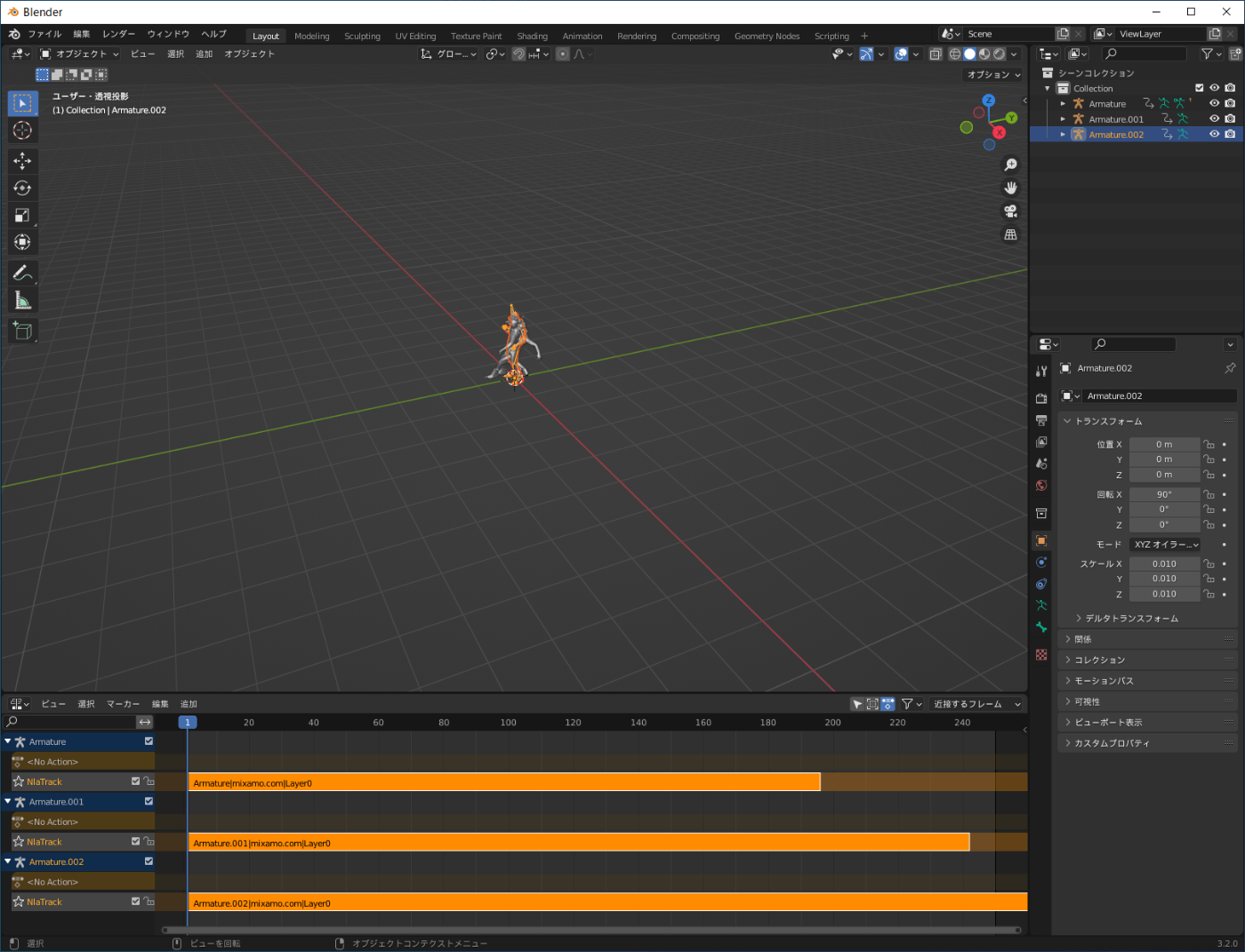Uncheck the Armature.001 NLA channel checkbox
This screenshot has height=952, width=1245.
tap(149, 802)
